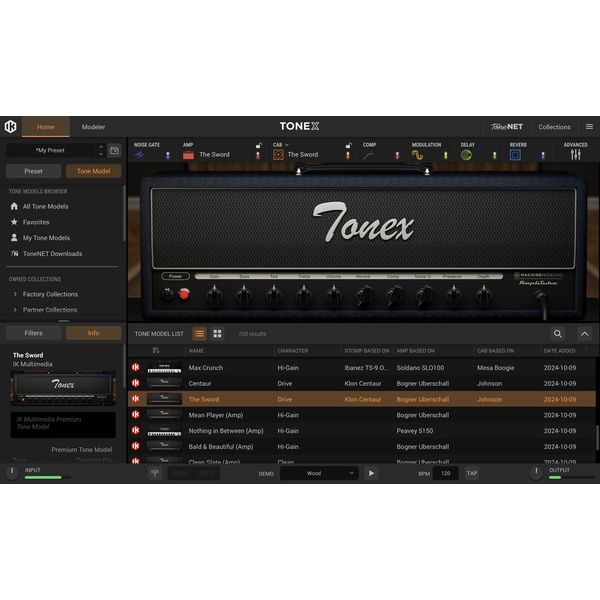Screen dimensions: 600x600
Task: Unlock the Amp lock icon
Action: point(259,145)
